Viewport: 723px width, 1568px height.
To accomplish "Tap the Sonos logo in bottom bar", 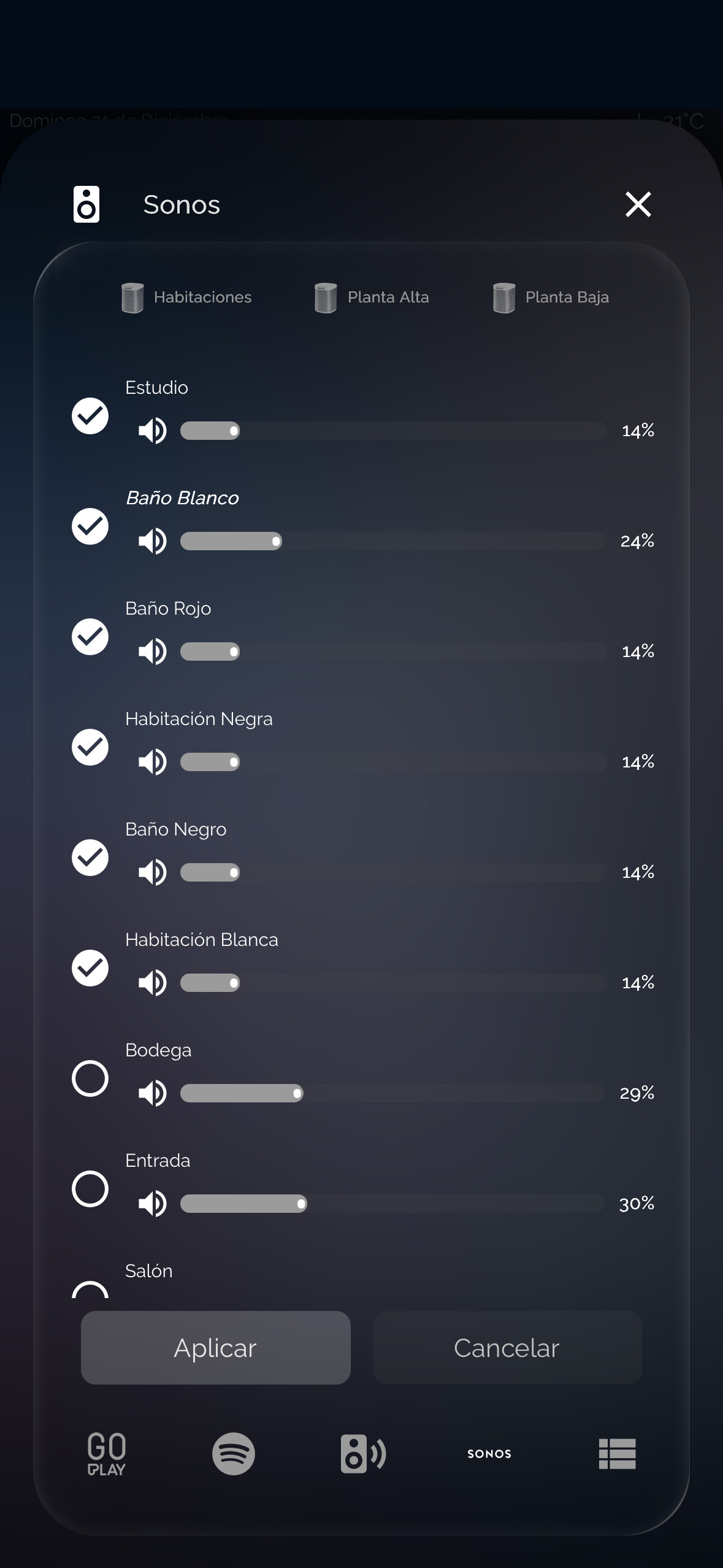I will pyautogui.click(x=489, y=1453).
